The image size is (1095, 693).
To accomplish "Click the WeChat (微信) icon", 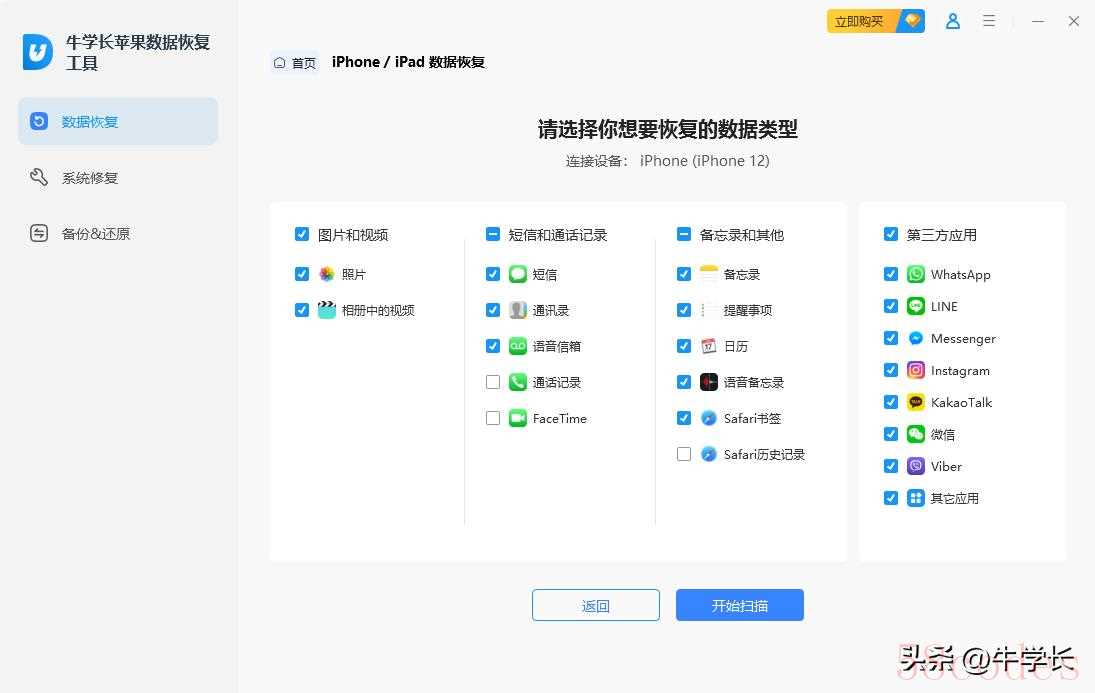I will [x=916, y=434].
